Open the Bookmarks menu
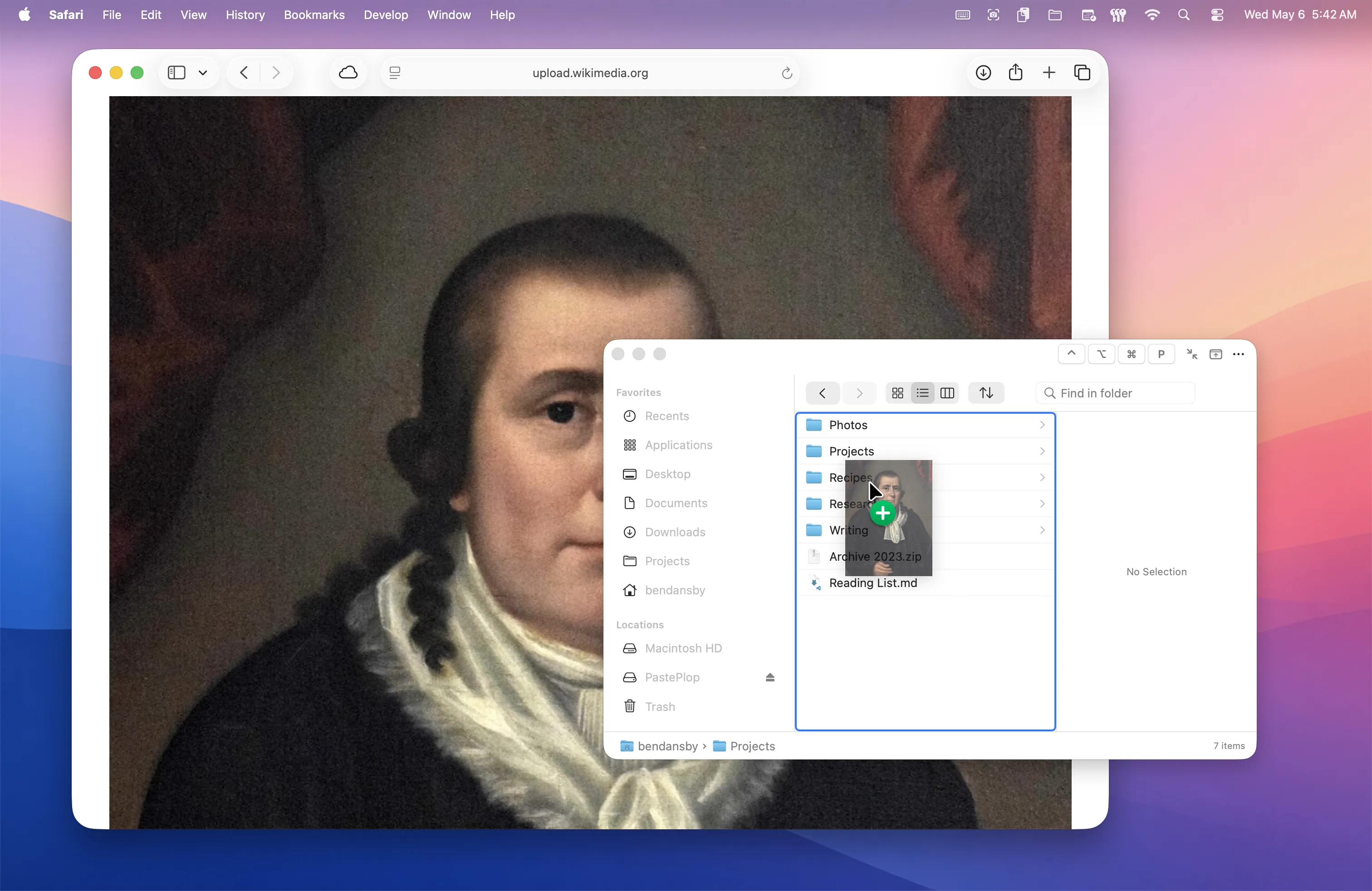The width and height of the screenshot is (1372, 891). tap(314, 15)
